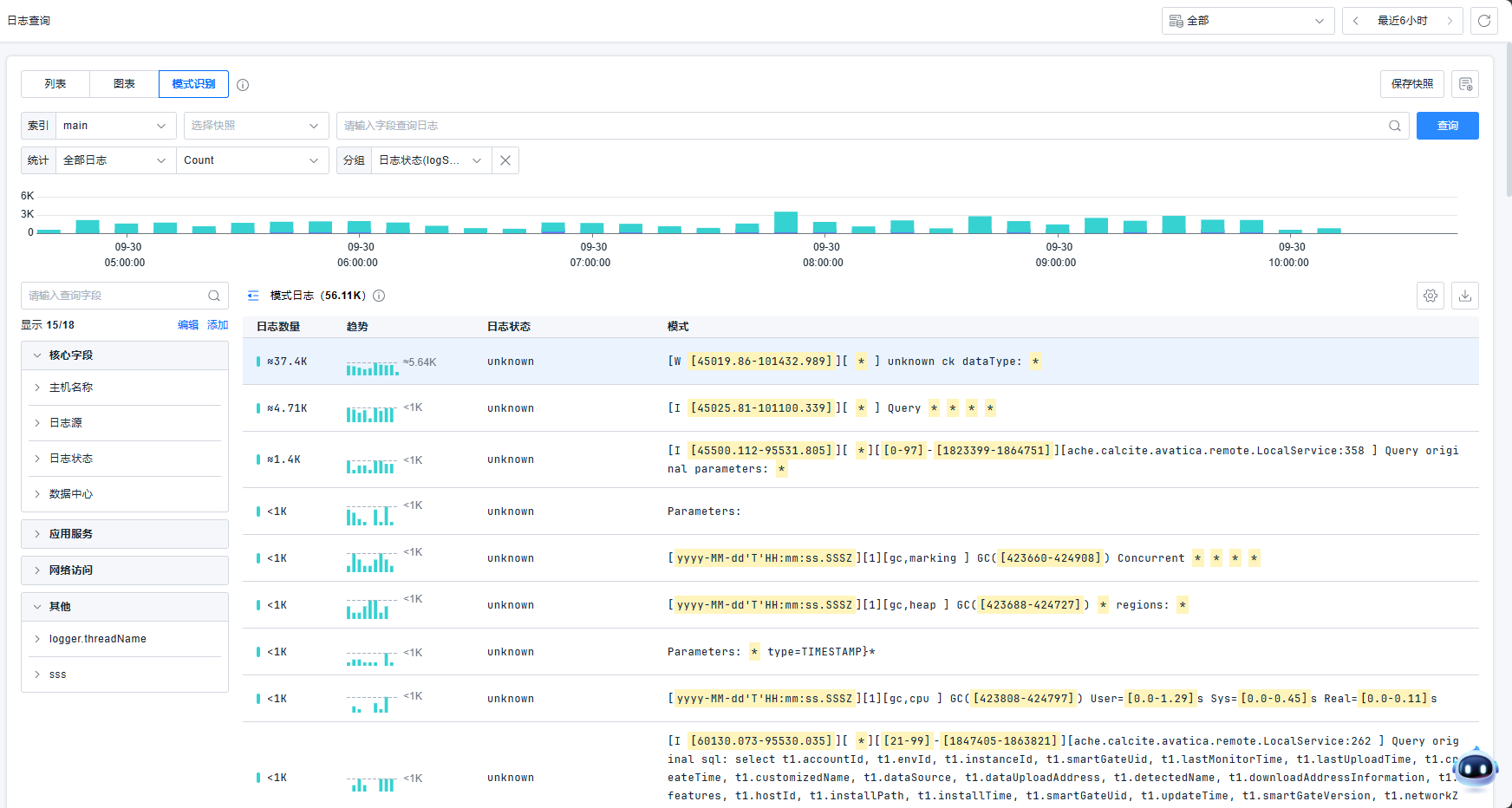The image size is (1512, 808).
Task: Switch to the 列表 tab
Action: (x=55, y=84)
